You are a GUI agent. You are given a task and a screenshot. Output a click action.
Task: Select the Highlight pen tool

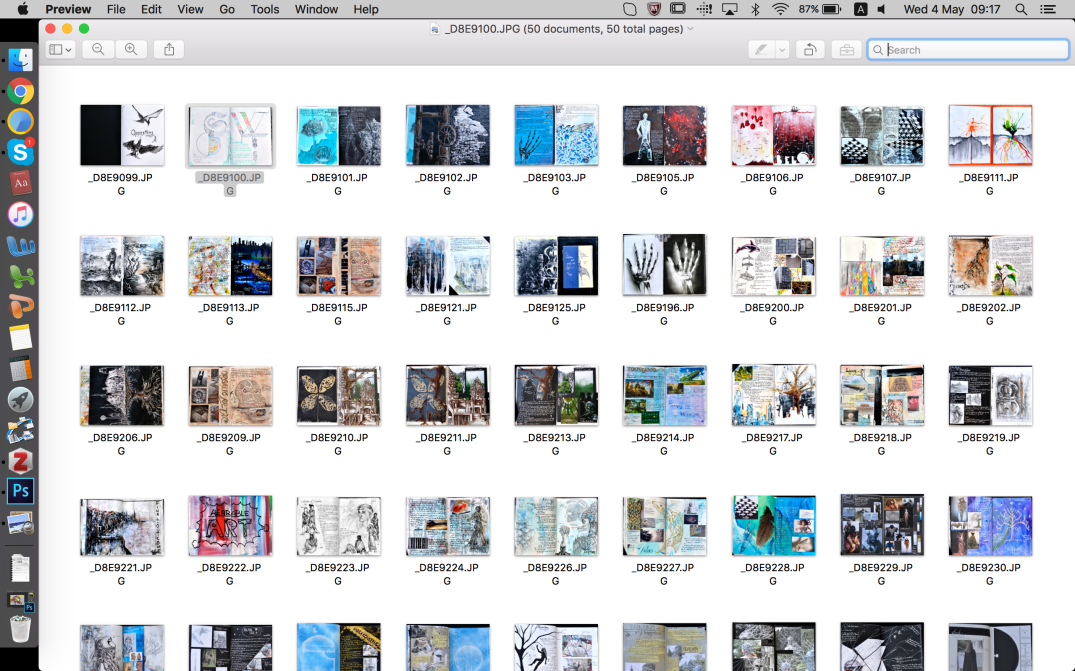pos(761,49)
